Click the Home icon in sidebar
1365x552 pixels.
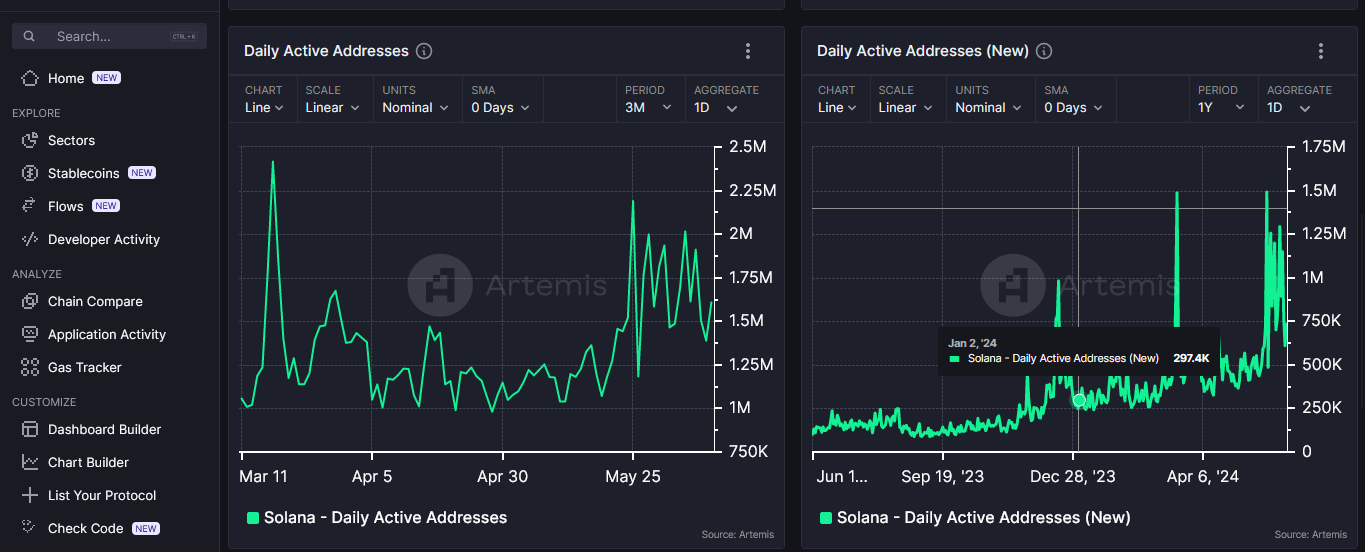click(x=29, y=78)
